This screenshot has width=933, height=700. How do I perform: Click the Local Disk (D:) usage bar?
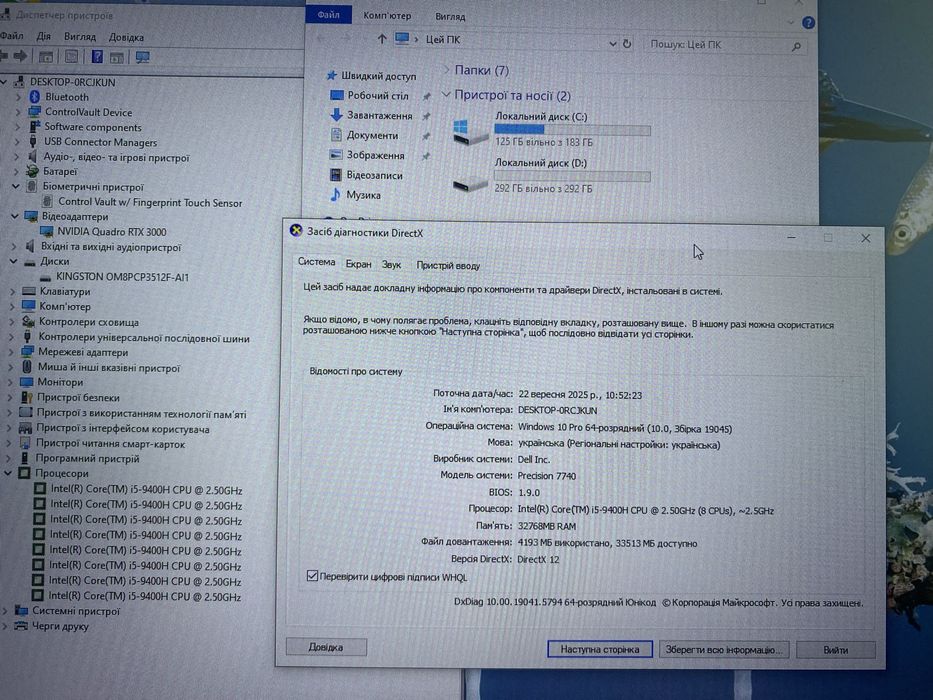point(572,176)
